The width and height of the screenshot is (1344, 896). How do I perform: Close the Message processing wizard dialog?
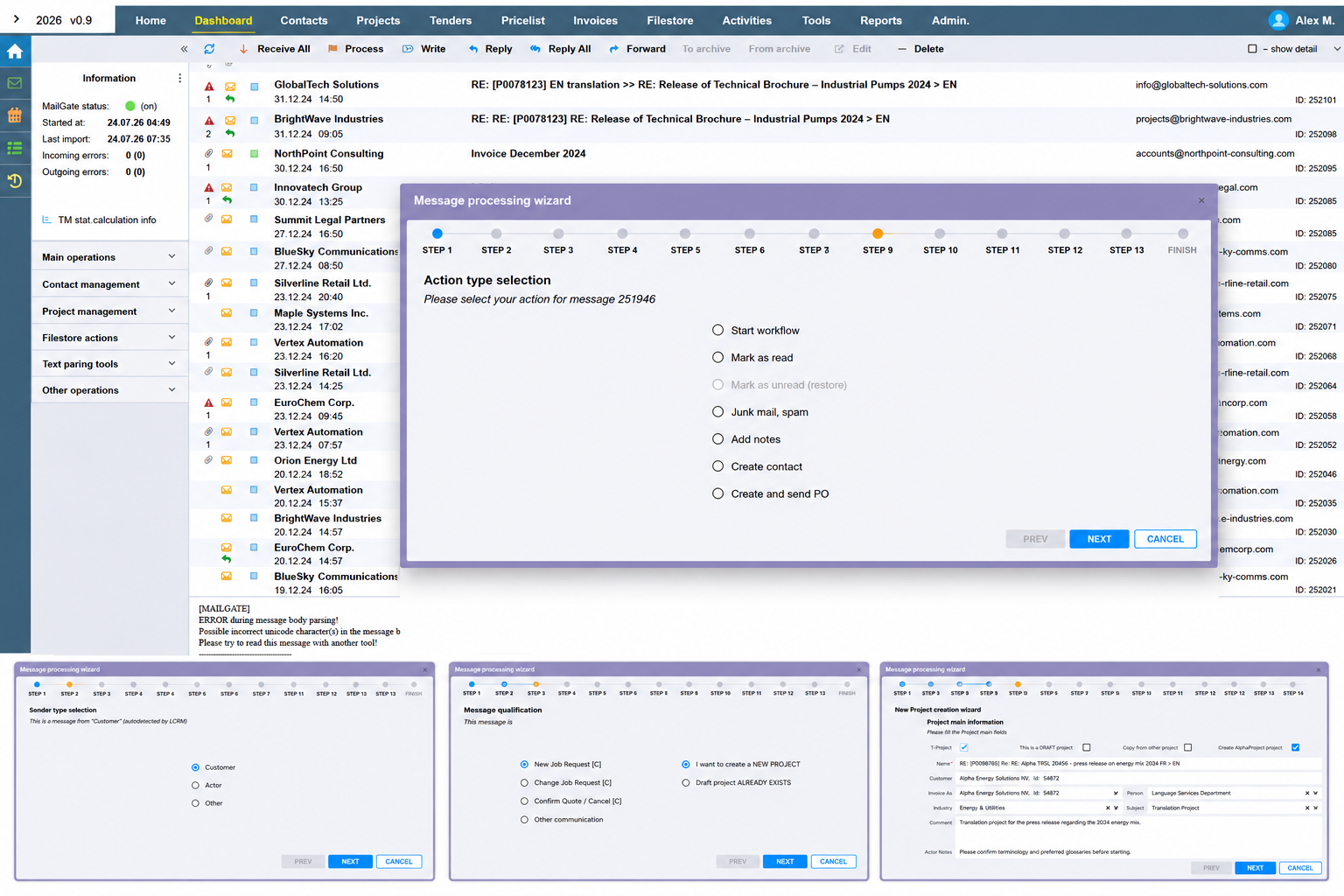pos(1201,200)
